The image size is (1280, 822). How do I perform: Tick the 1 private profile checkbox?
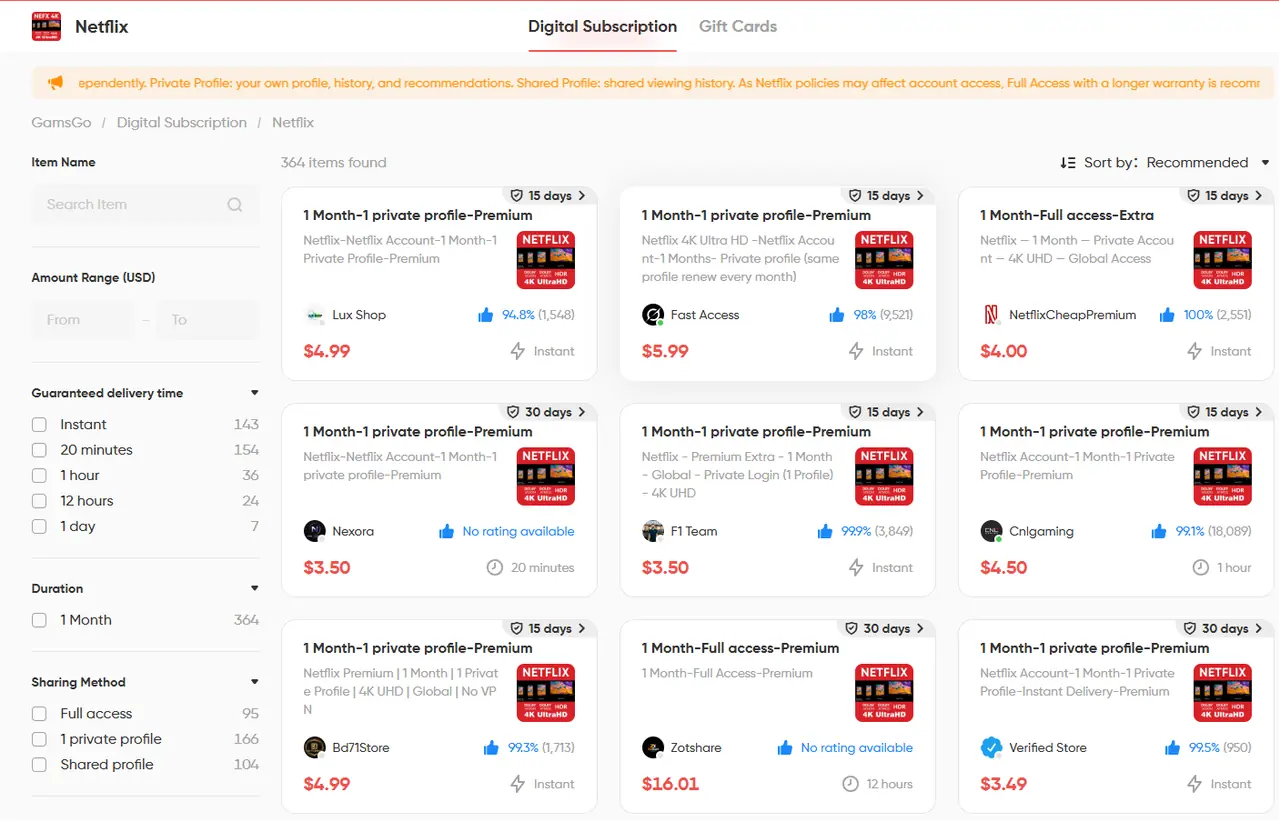[39, 739]
